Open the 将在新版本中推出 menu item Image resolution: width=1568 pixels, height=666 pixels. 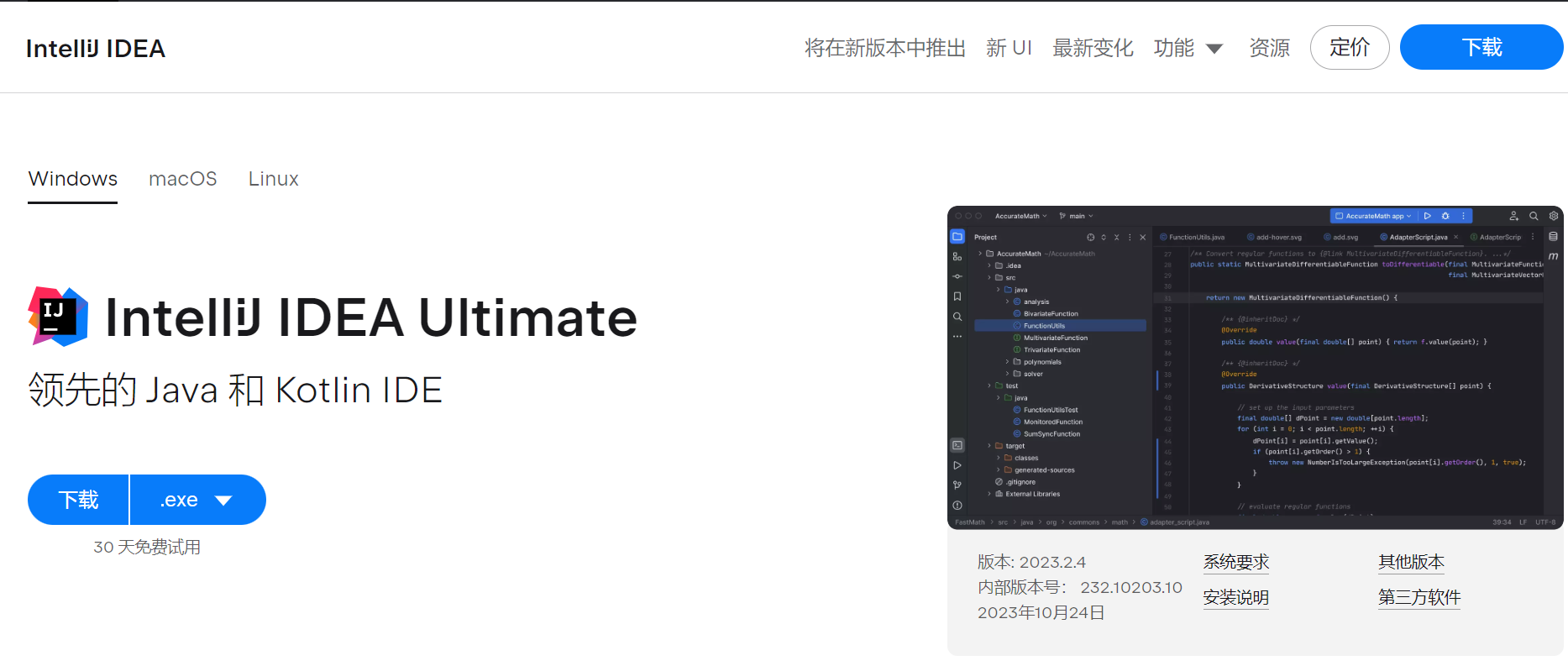tap(885, 48)
